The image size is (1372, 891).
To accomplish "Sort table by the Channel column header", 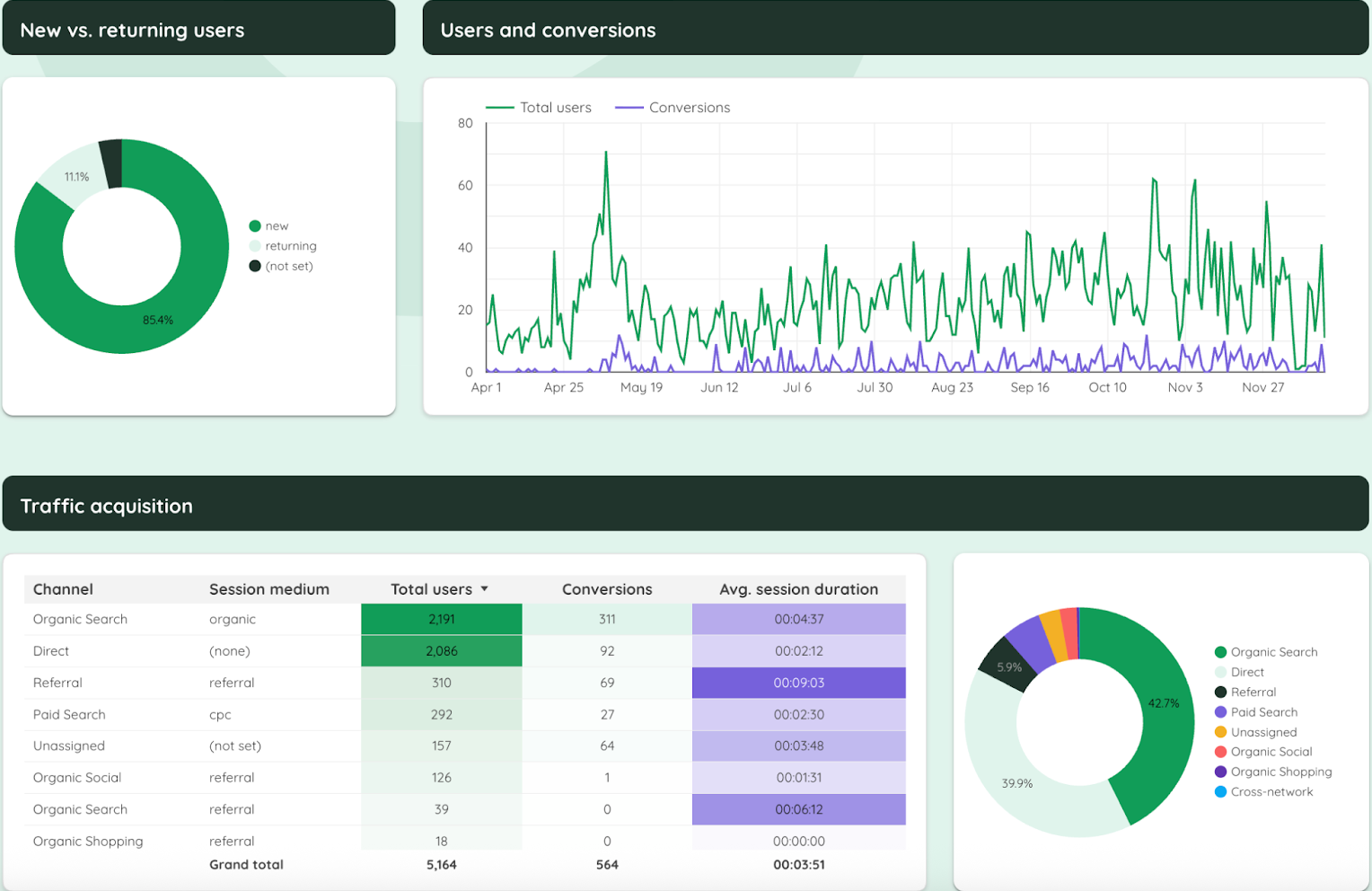I will [63, 589].
